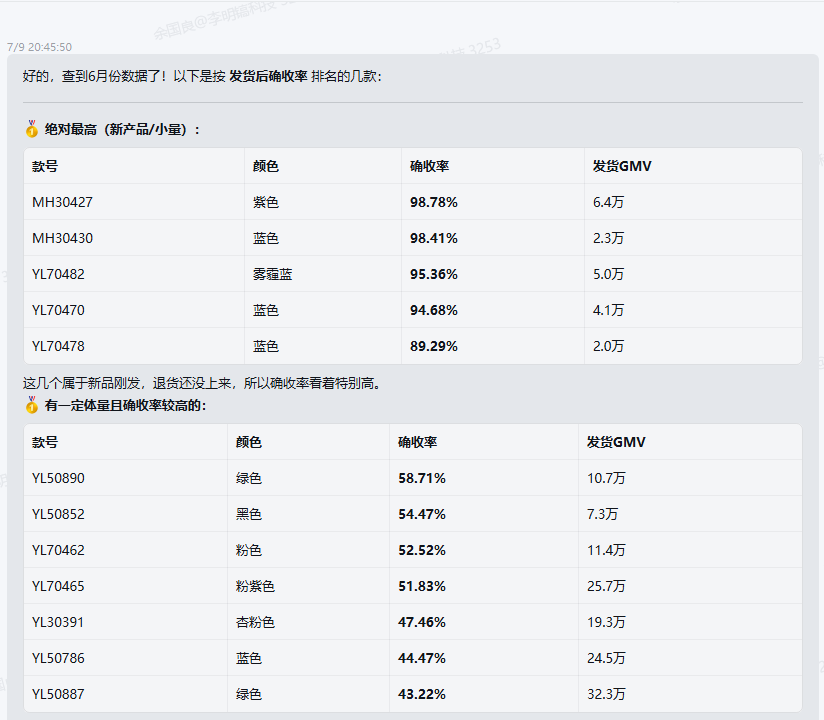Click the 2.3万 GMV value
824x720 pixels.
[608, 238]
